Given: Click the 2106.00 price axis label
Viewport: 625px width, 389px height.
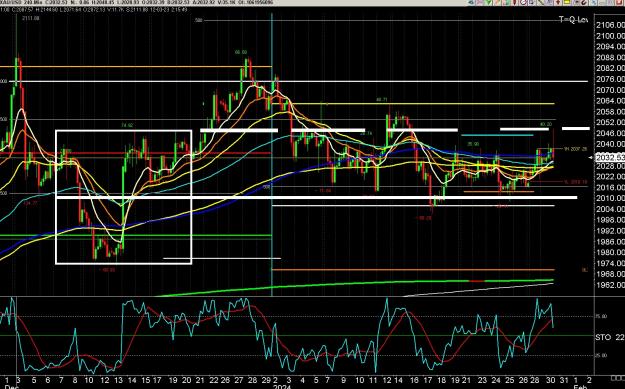Looking at the screenshot, I should [x=610, y=26].
